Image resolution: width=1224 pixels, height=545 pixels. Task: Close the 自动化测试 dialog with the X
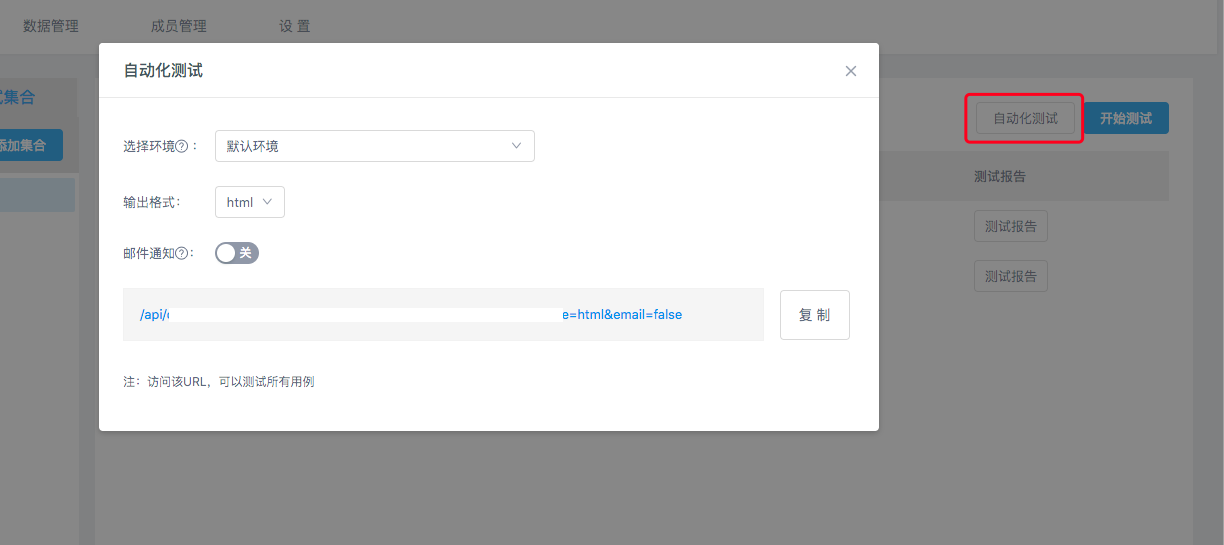point(851,71)
